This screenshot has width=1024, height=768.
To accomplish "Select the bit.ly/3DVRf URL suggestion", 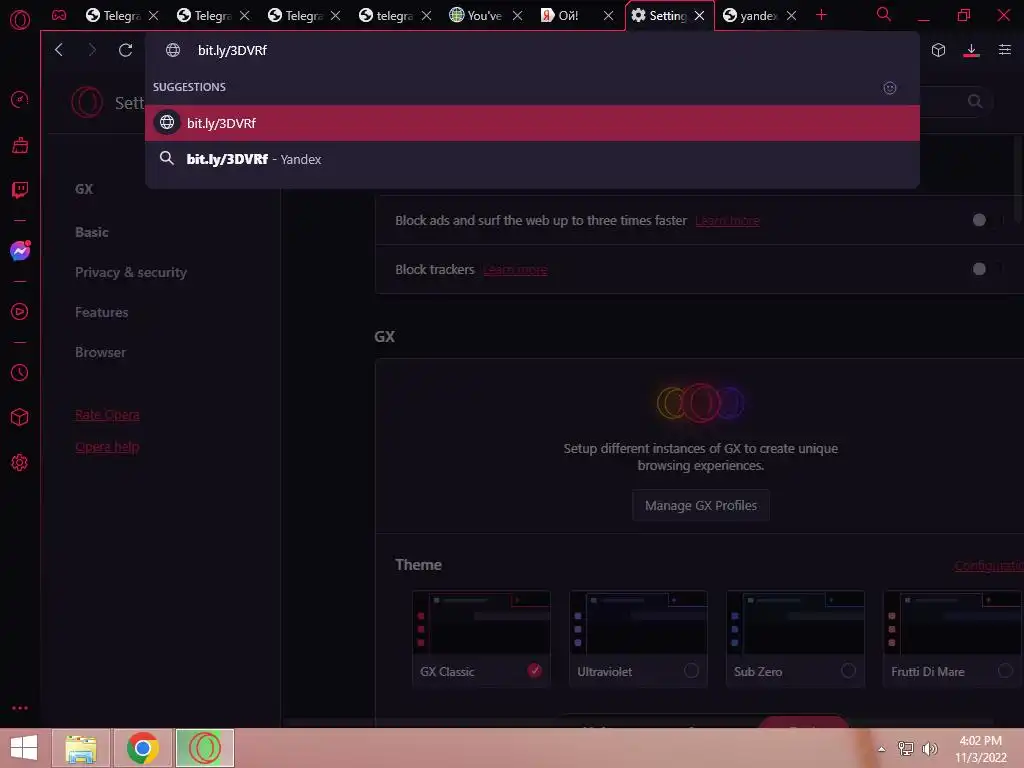I will coord(532,123).
